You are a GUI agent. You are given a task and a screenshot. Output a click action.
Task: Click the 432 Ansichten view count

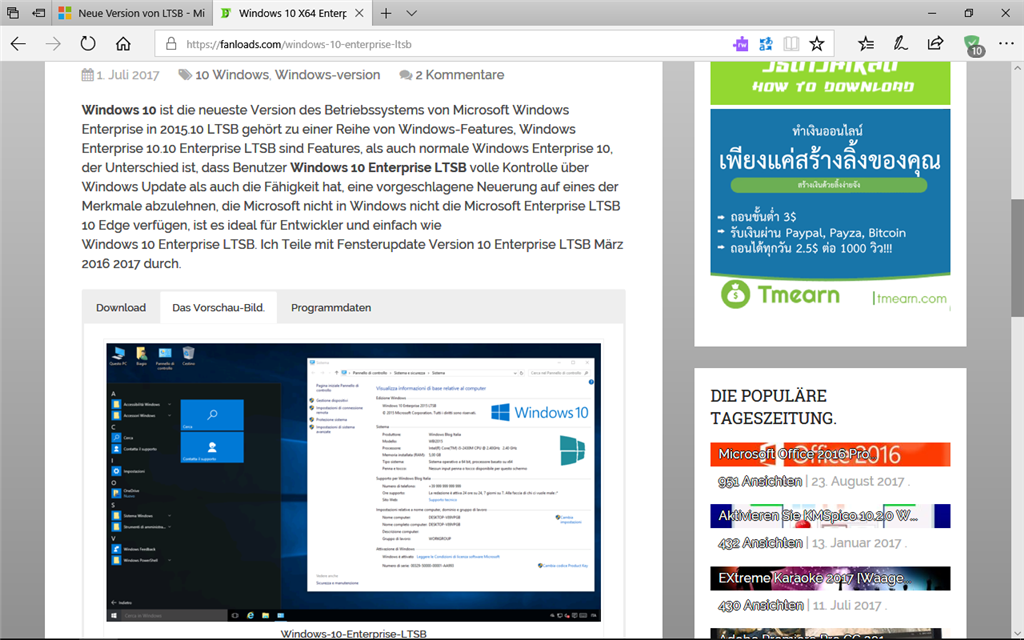click(760, 543)
